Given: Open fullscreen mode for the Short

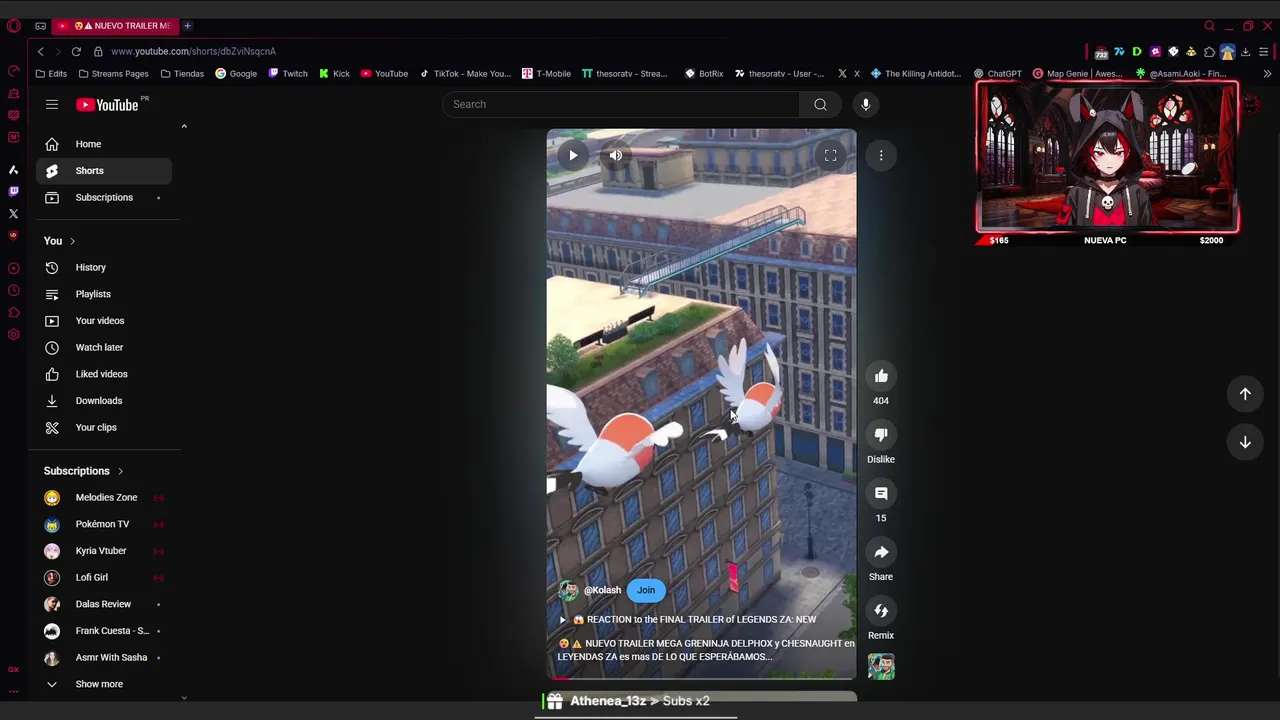Looking at the screenshot, I should [830, 155].
